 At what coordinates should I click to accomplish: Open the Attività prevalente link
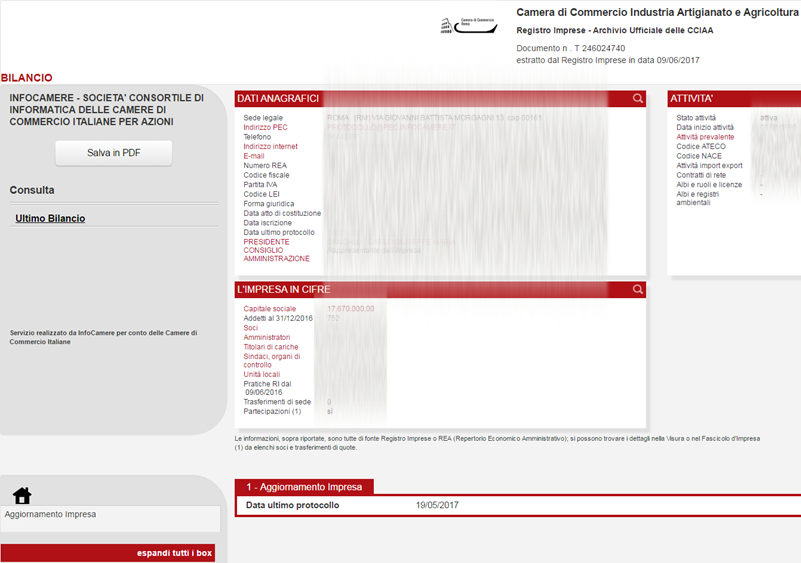tap(705, 137)
